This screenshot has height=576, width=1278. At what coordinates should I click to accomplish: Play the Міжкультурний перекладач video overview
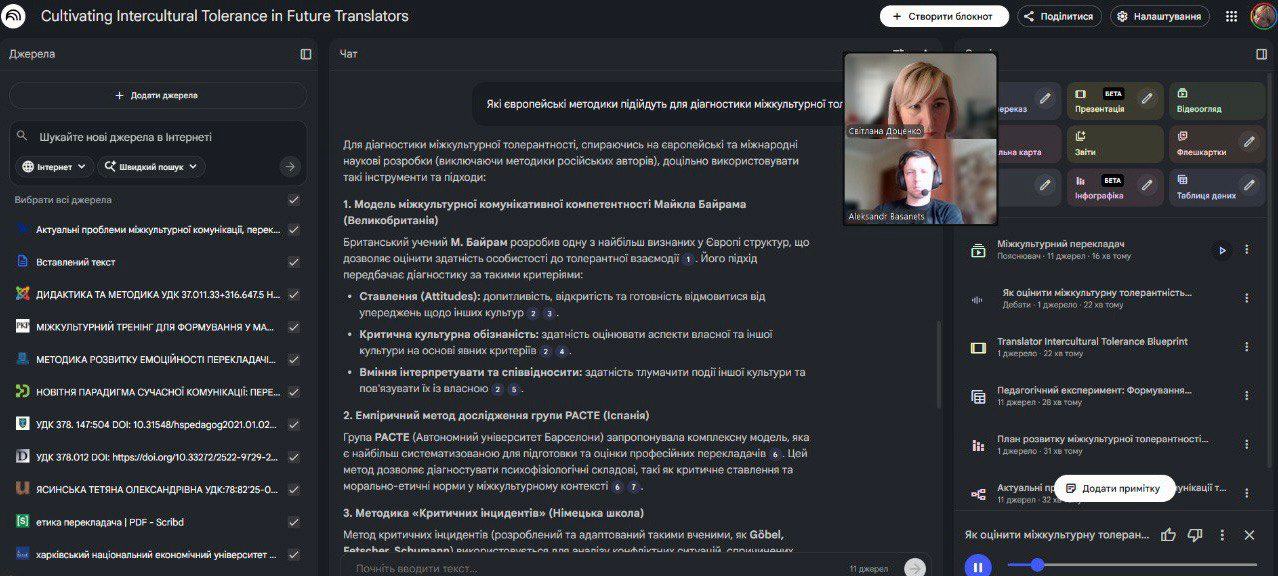tap(1220, 251)
